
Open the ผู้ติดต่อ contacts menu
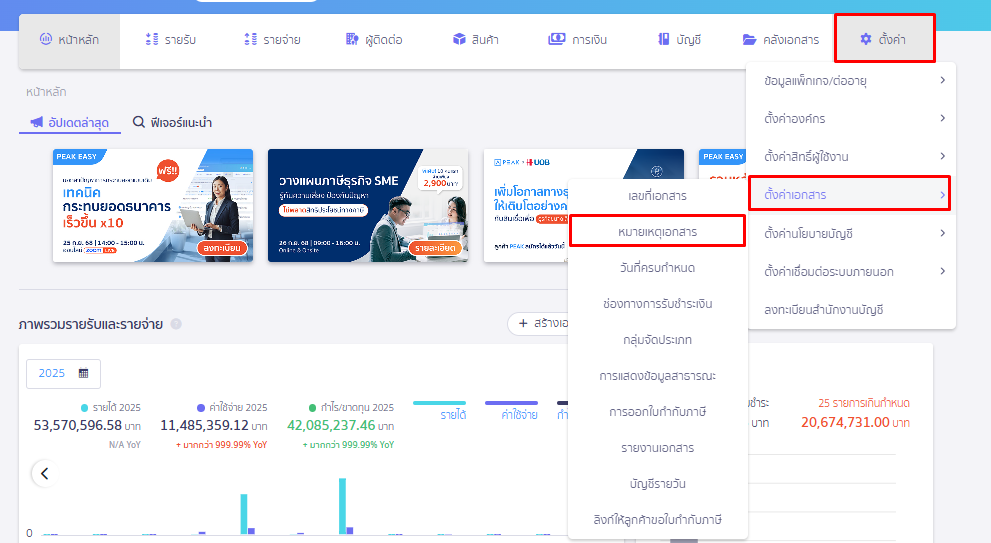(374, 40)
